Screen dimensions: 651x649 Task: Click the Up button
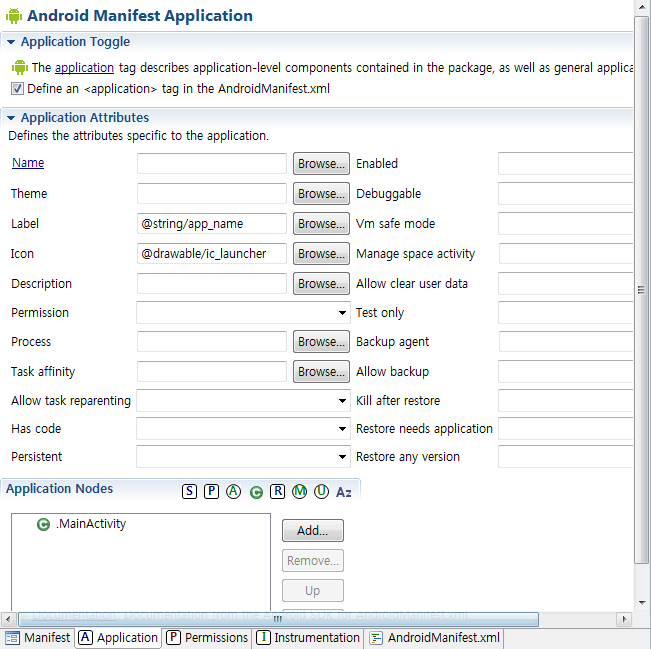point(313,590)
